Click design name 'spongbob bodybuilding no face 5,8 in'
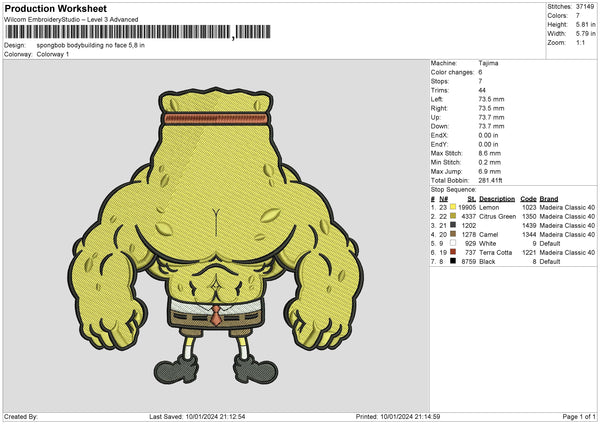This screenshot has width=600, height=424. 91,45
